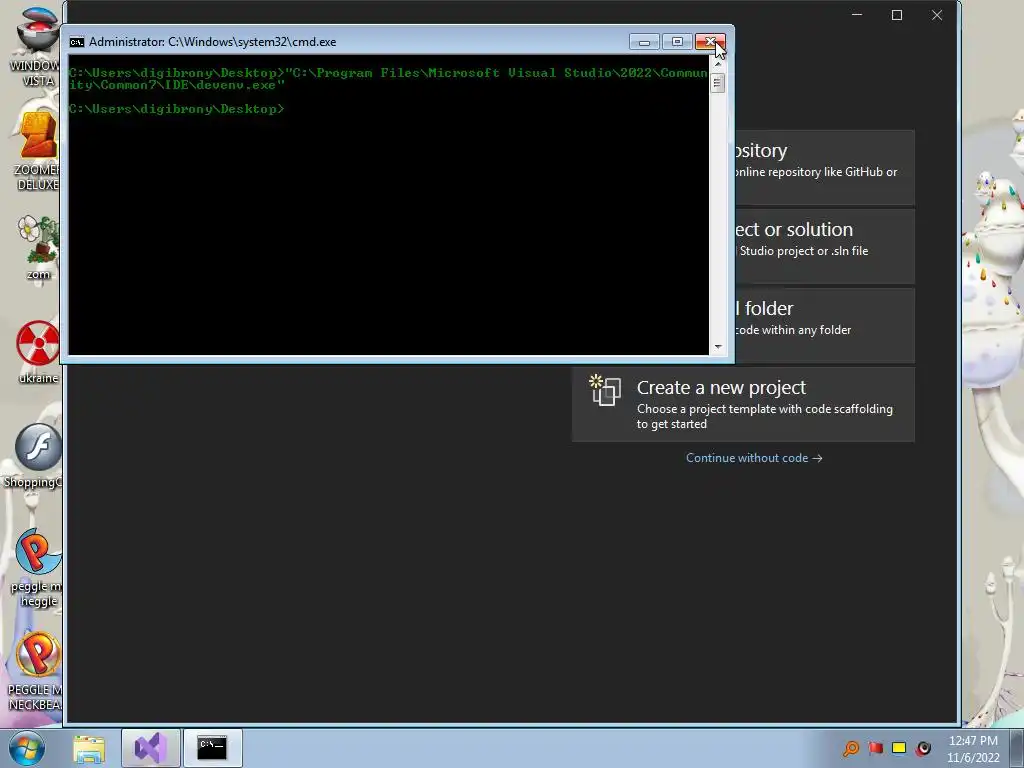Viewport: 1024px width, 768px height.
Task: Click the cmd vertical scrollbar thumb
Action: 718,84
